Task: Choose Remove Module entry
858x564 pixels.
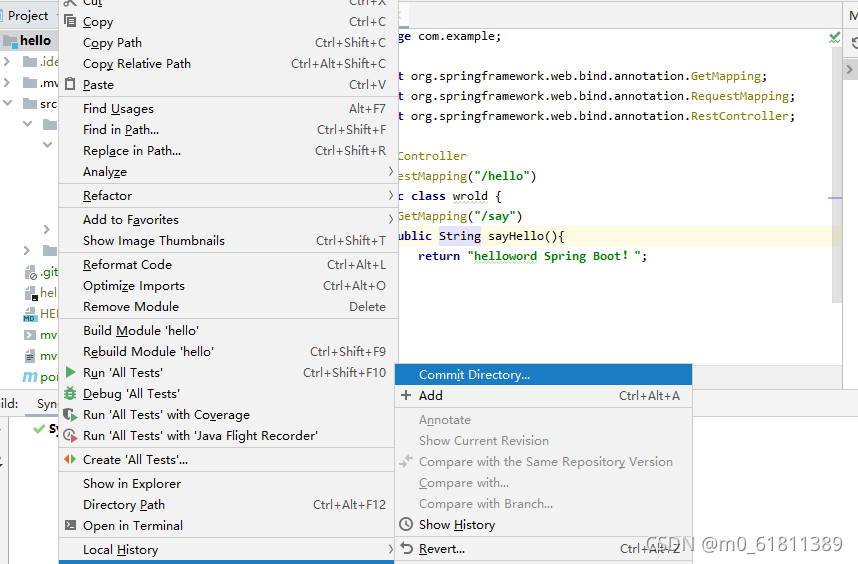Action: [x=228, y=306]
